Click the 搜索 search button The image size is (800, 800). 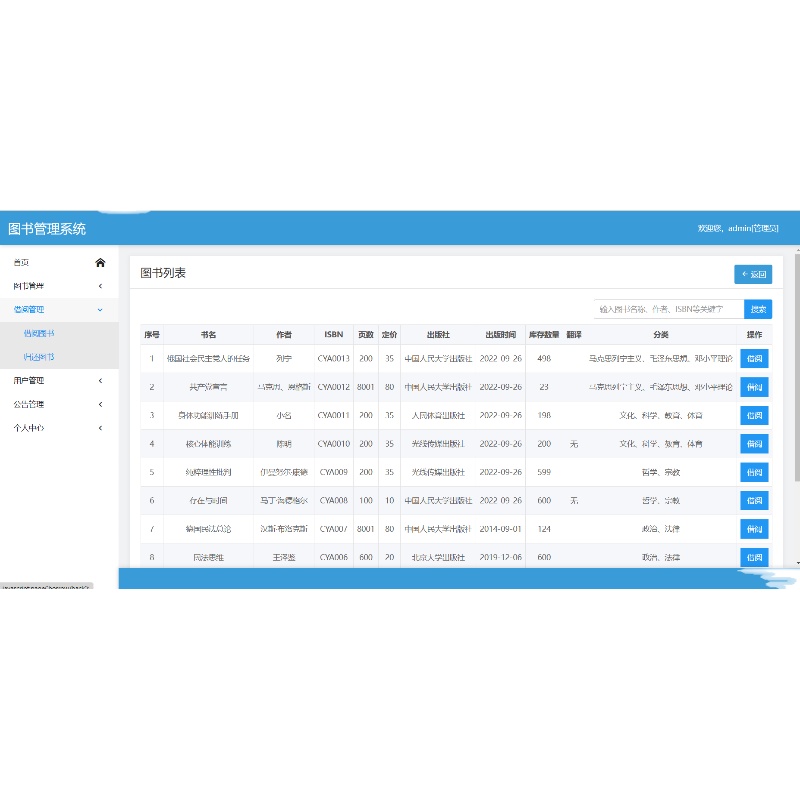[758, 309]
